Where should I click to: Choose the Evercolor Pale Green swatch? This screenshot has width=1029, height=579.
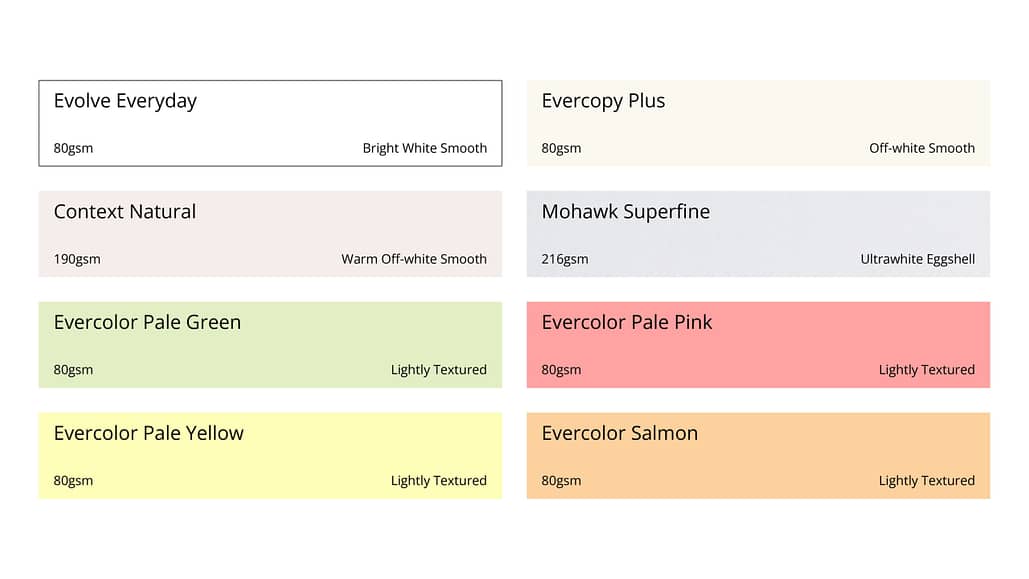click(270, 345)
